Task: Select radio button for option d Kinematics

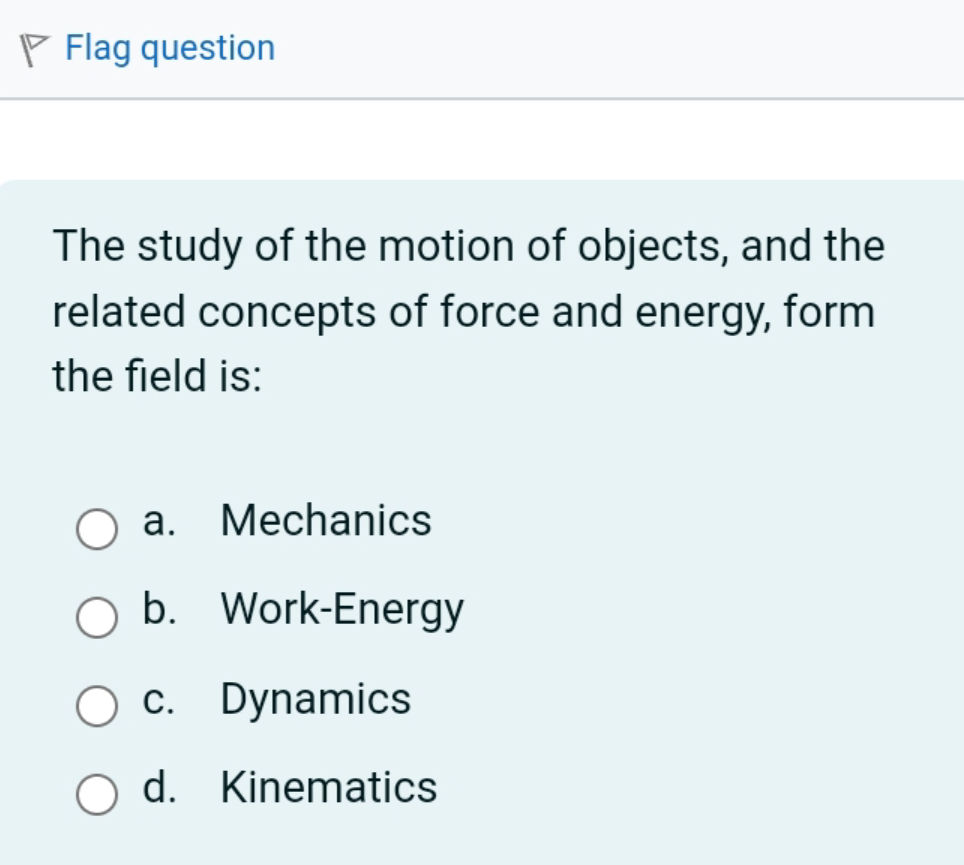Action: pyautogui.click(x=96, y=796)
